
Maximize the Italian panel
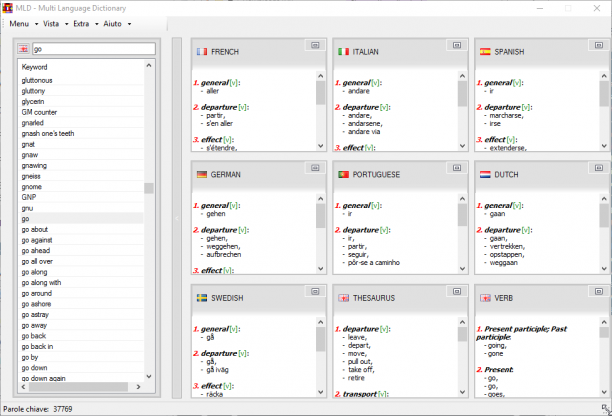(457, 45)
